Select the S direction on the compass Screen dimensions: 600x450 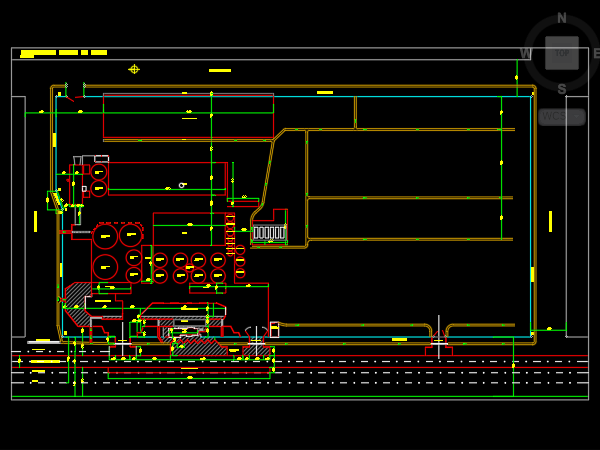click(x=561, y=89)
